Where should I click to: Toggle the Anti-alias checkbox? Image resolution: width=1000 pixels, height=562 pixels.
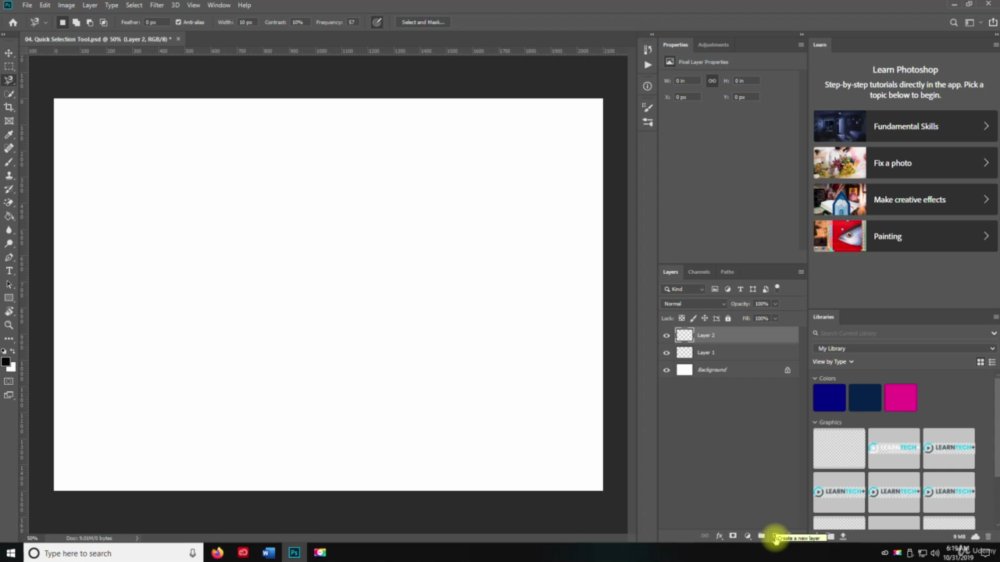tap(178, 22)
